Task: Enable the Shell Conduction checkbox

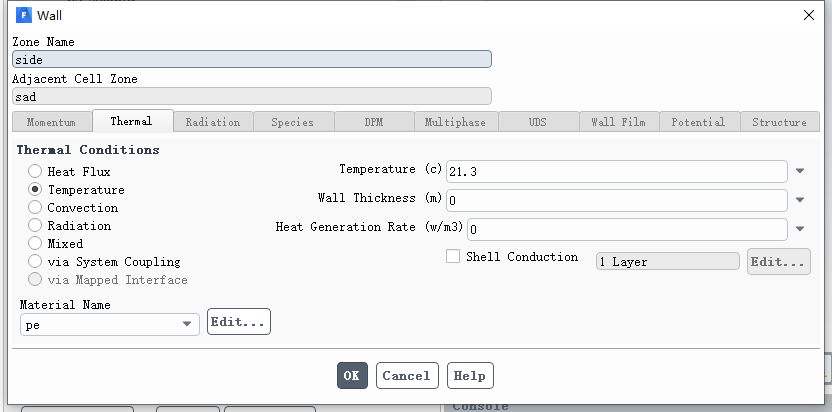Action: tap(453, 256)
